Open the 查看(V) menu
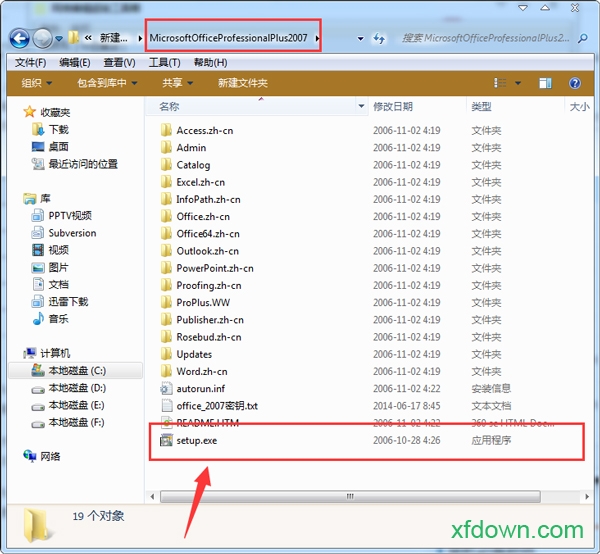This screenshot has width=600, height=554. (119, 62)
